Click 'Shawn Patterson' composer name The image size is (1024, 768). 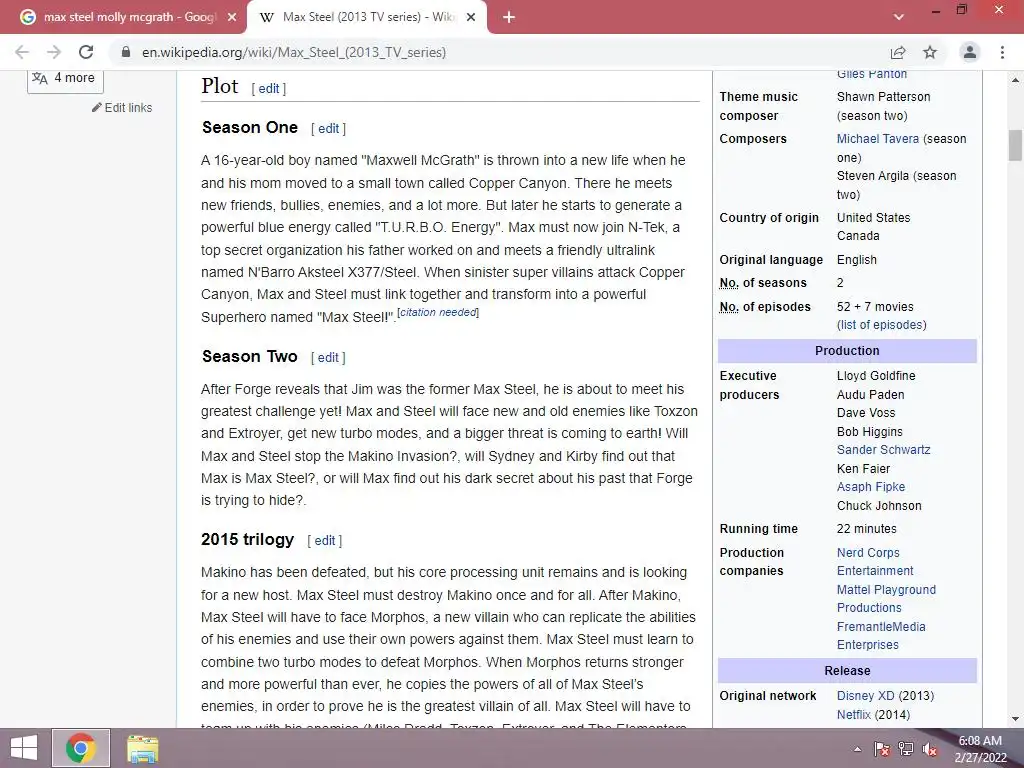883,97
